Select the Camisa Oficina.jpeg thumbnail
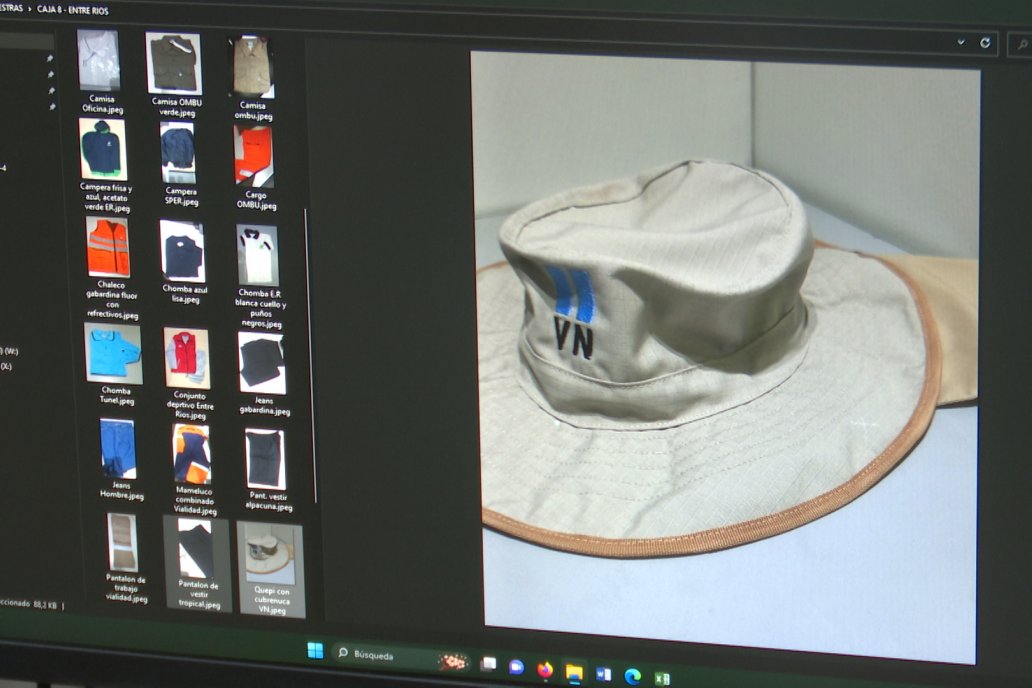Image resolution: width=1032 pixels, height=688 pixels. click(x=99, y=60)
